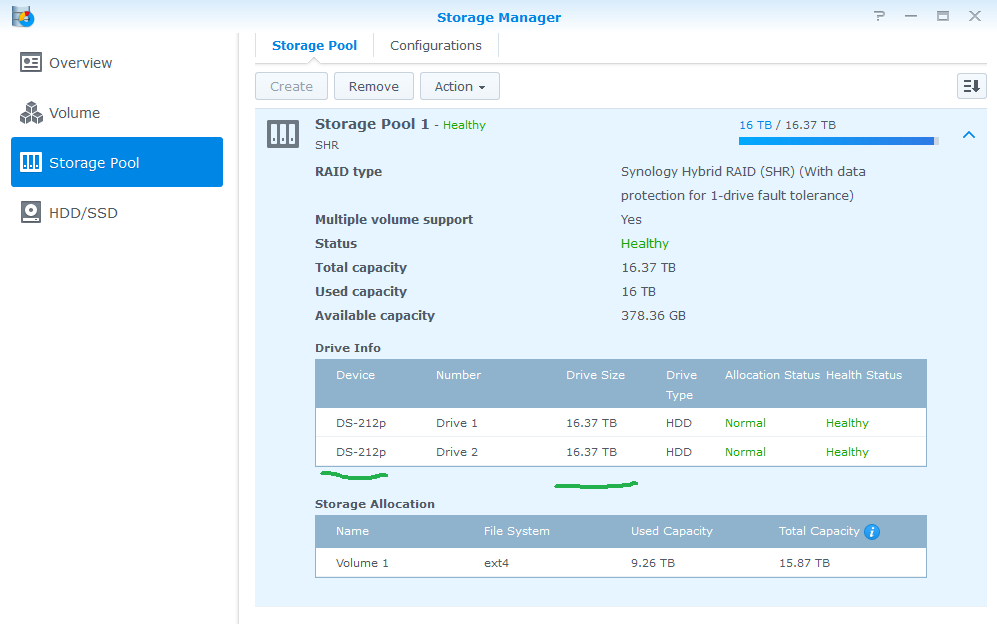This screenshot has width=997, height=624.
Task: Click the storage pool usage progress bar
Action: (839, 141)
